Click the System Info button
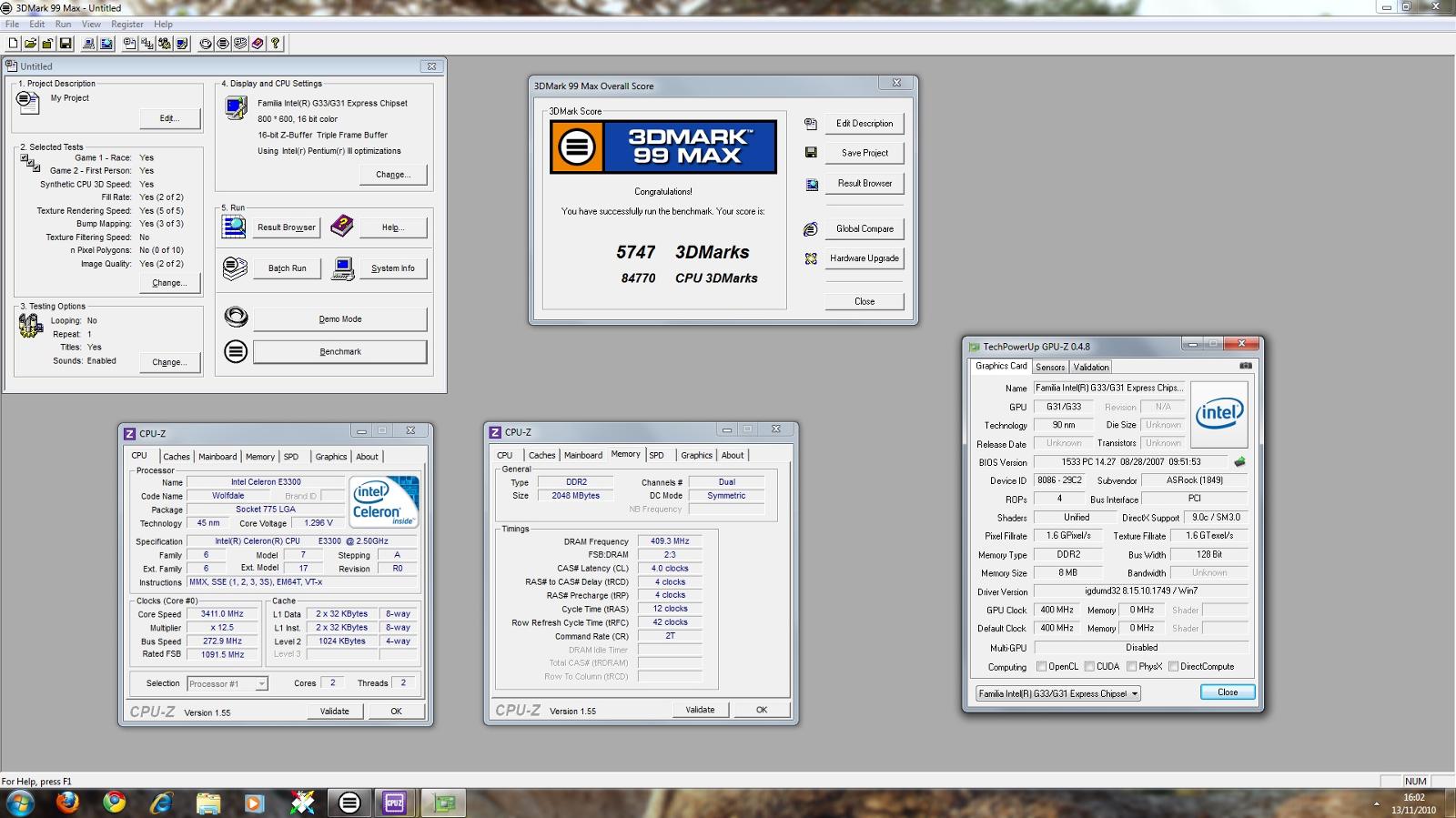 pos(393,268)
